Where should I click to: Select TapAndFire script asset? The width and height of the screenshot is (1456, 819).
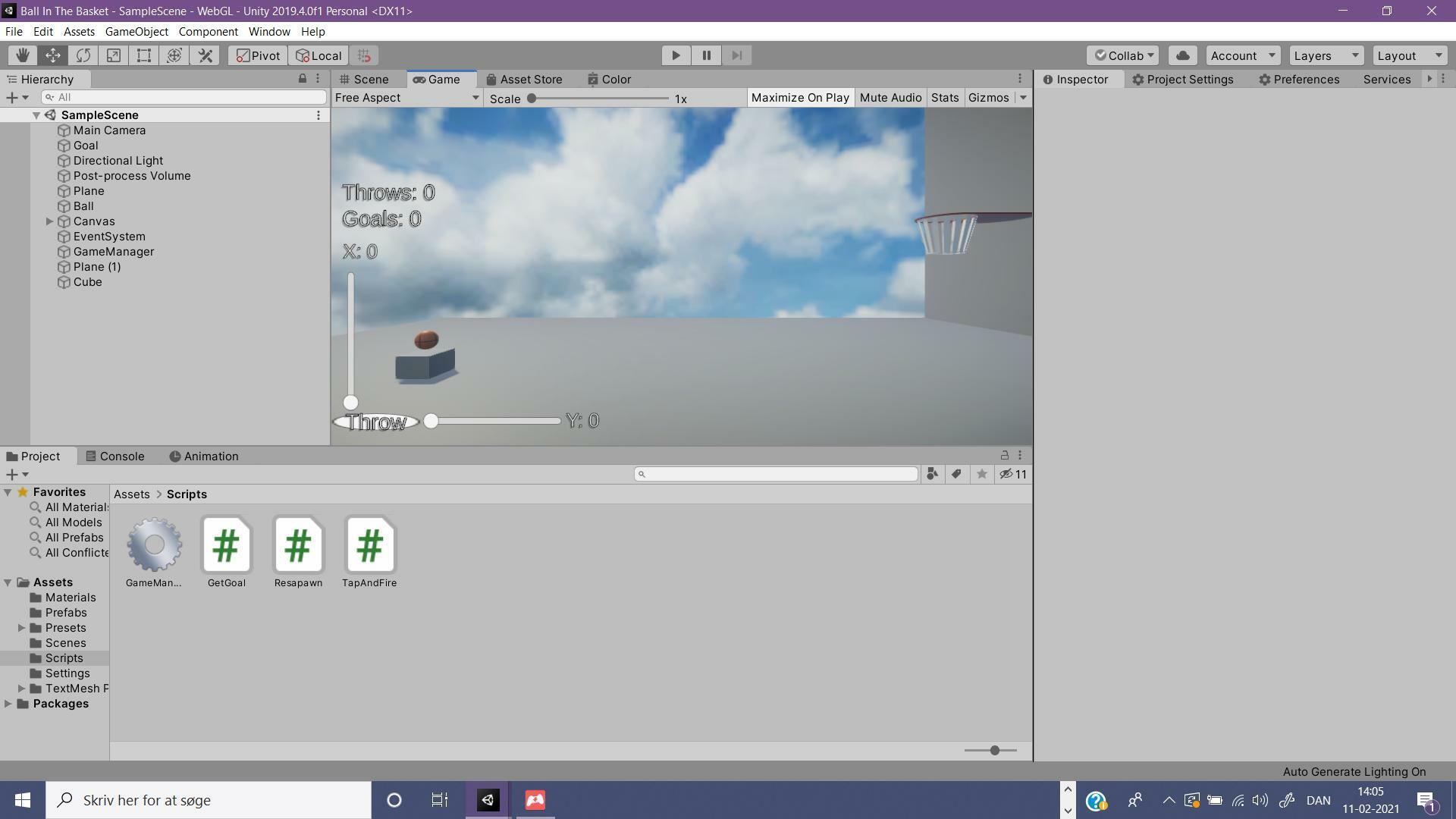(369, 552)
